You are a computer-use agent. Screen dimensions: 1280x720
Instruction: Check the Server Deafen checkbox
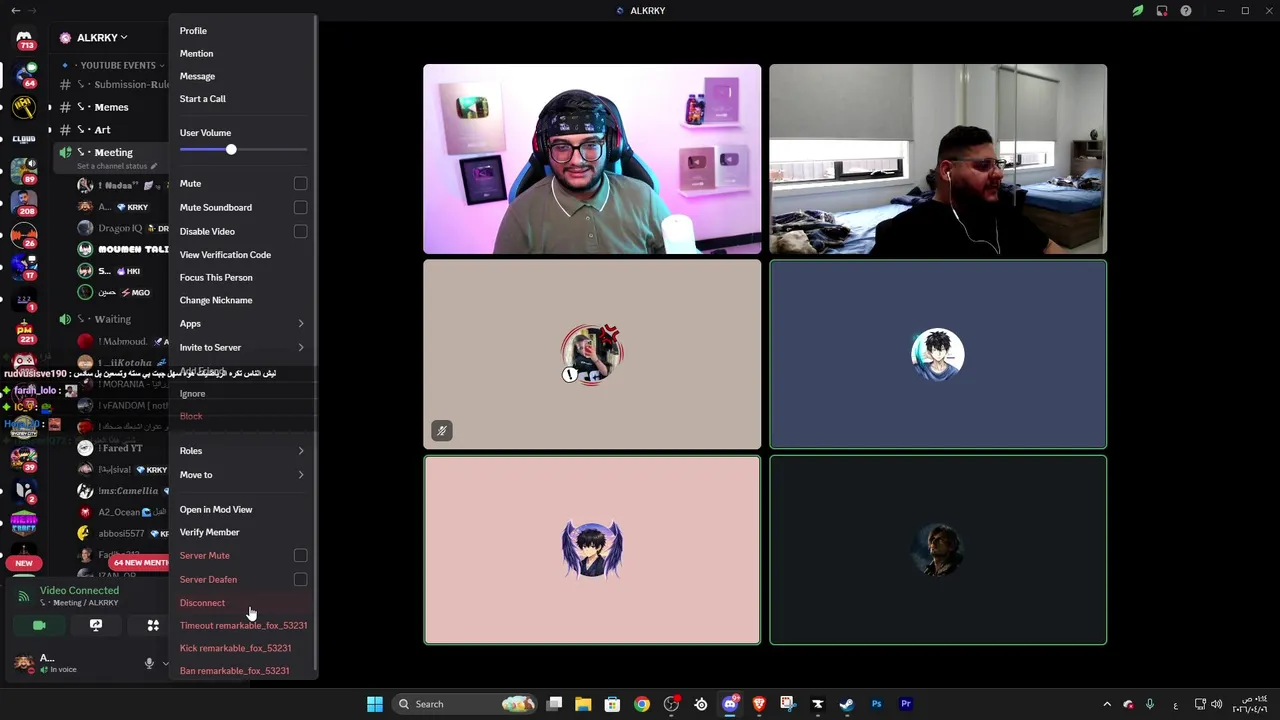pos(300,579)
